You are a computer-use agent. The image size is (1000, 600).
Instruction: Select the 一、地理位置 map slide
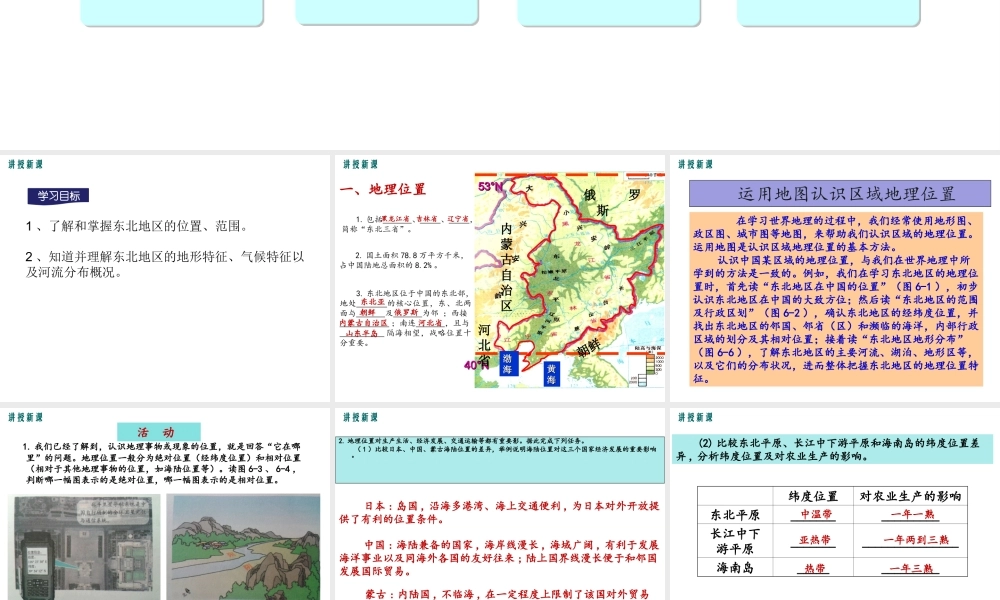point(499,277)
